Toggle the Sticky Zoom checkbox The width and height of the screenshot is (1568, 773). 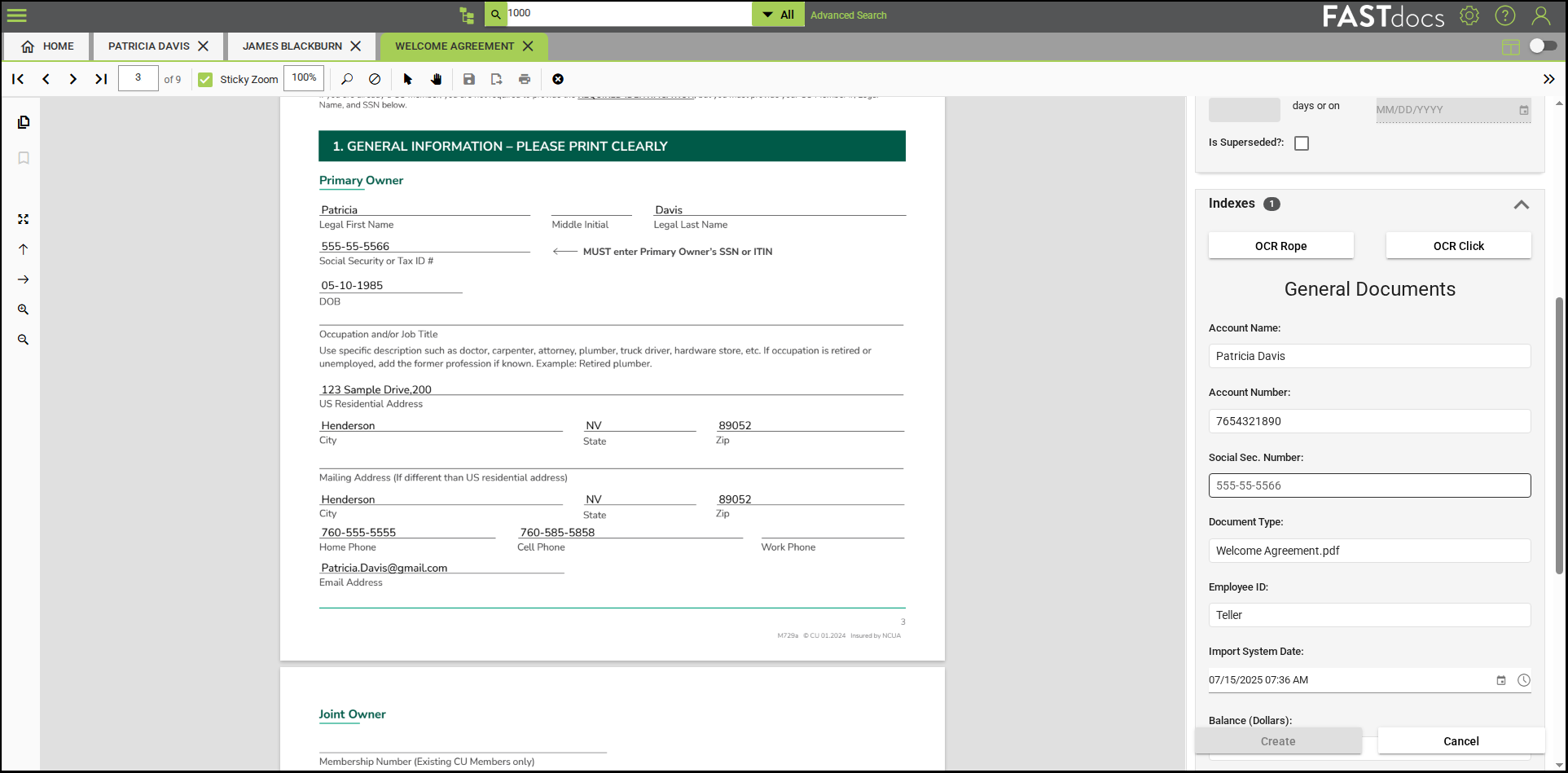[x=205, y=79]
